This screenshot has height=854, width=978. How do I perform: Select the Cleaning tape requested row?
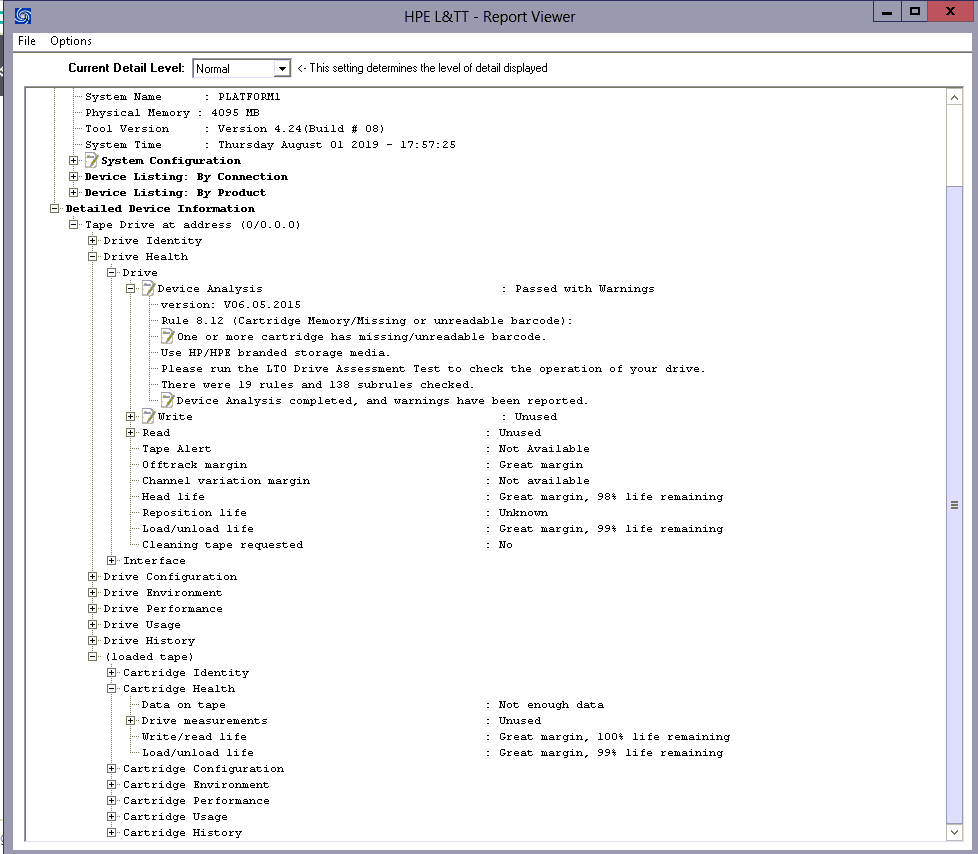tap(327, 545)
